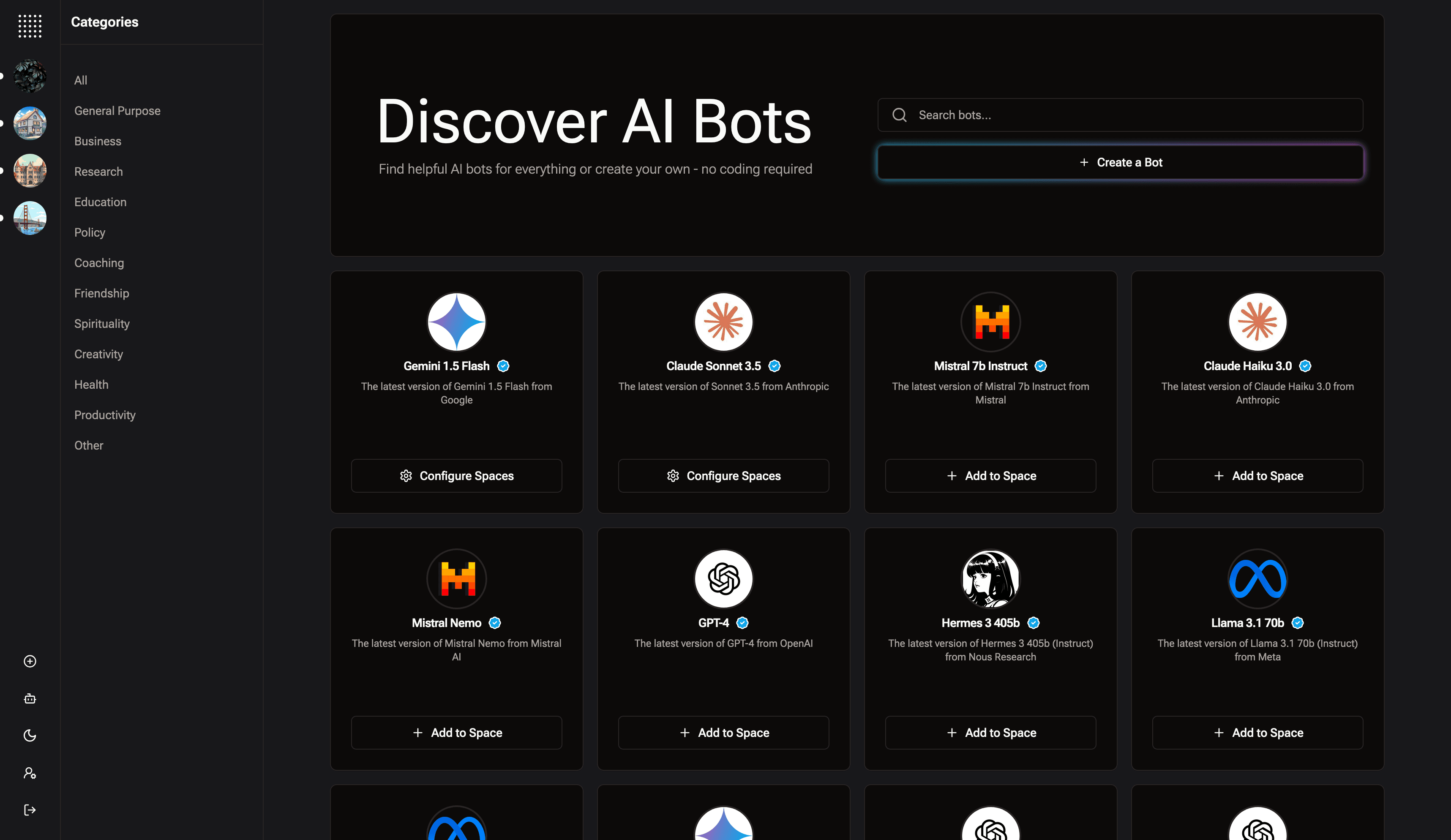Click verified badge next to Mistral 7b Instruct
The height and width of the screenshot is (840, 1451).
click(x=1040, y=366)
